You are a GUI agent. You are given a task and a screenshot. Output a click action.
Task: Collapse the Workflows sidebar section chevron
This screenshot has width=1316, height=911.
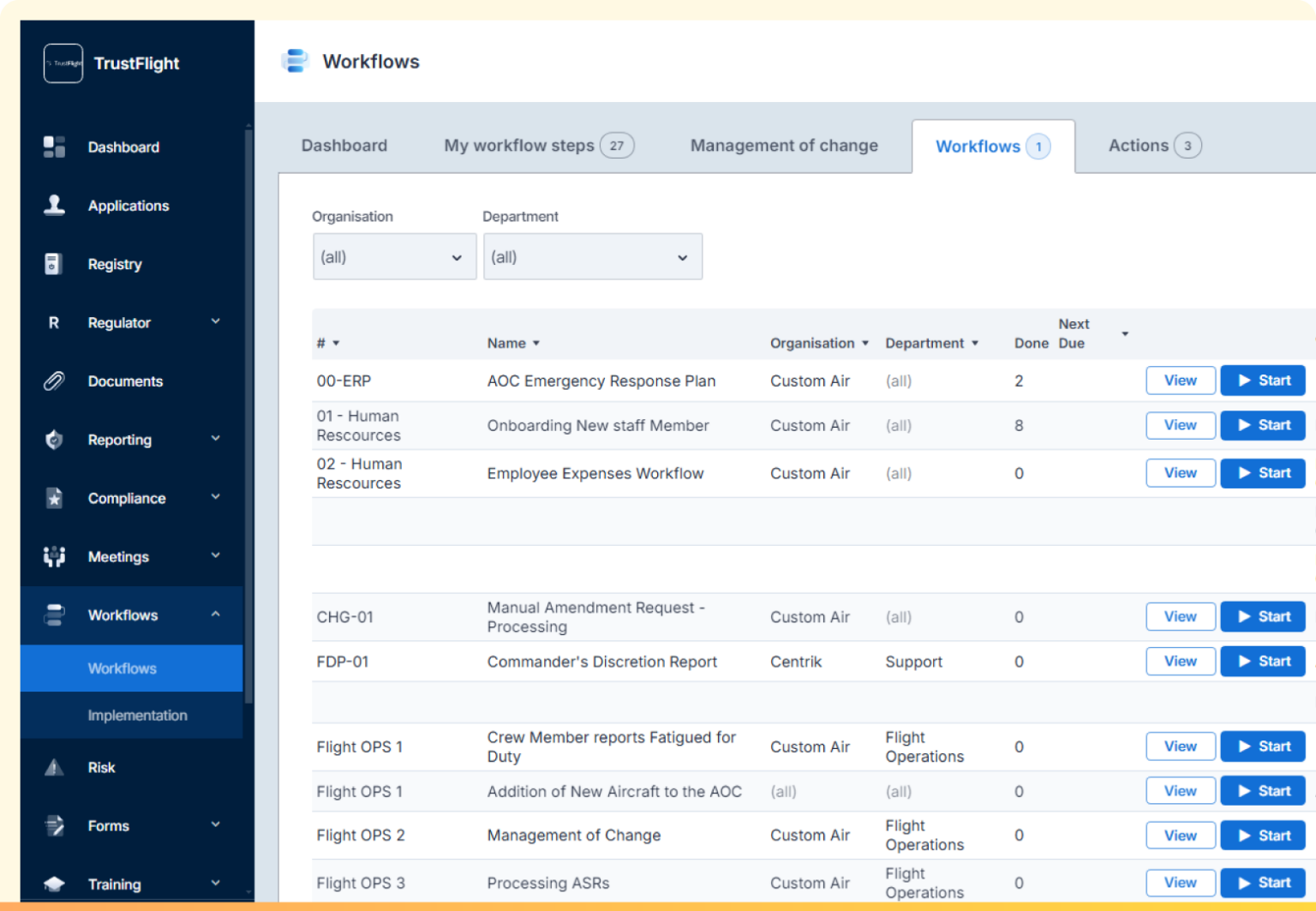(x=215, y=614)
